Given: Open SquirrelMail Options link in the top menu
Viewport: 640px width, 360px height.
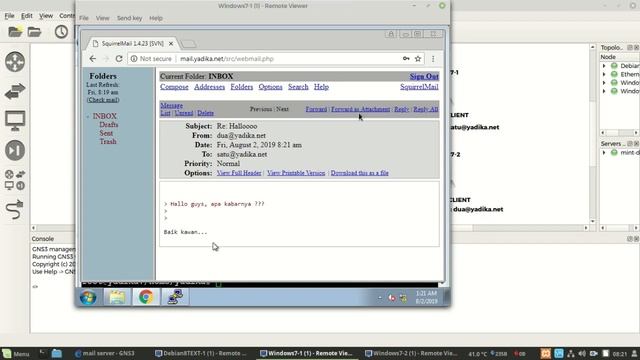Looking at the screenshot, I should click(270, 87).
